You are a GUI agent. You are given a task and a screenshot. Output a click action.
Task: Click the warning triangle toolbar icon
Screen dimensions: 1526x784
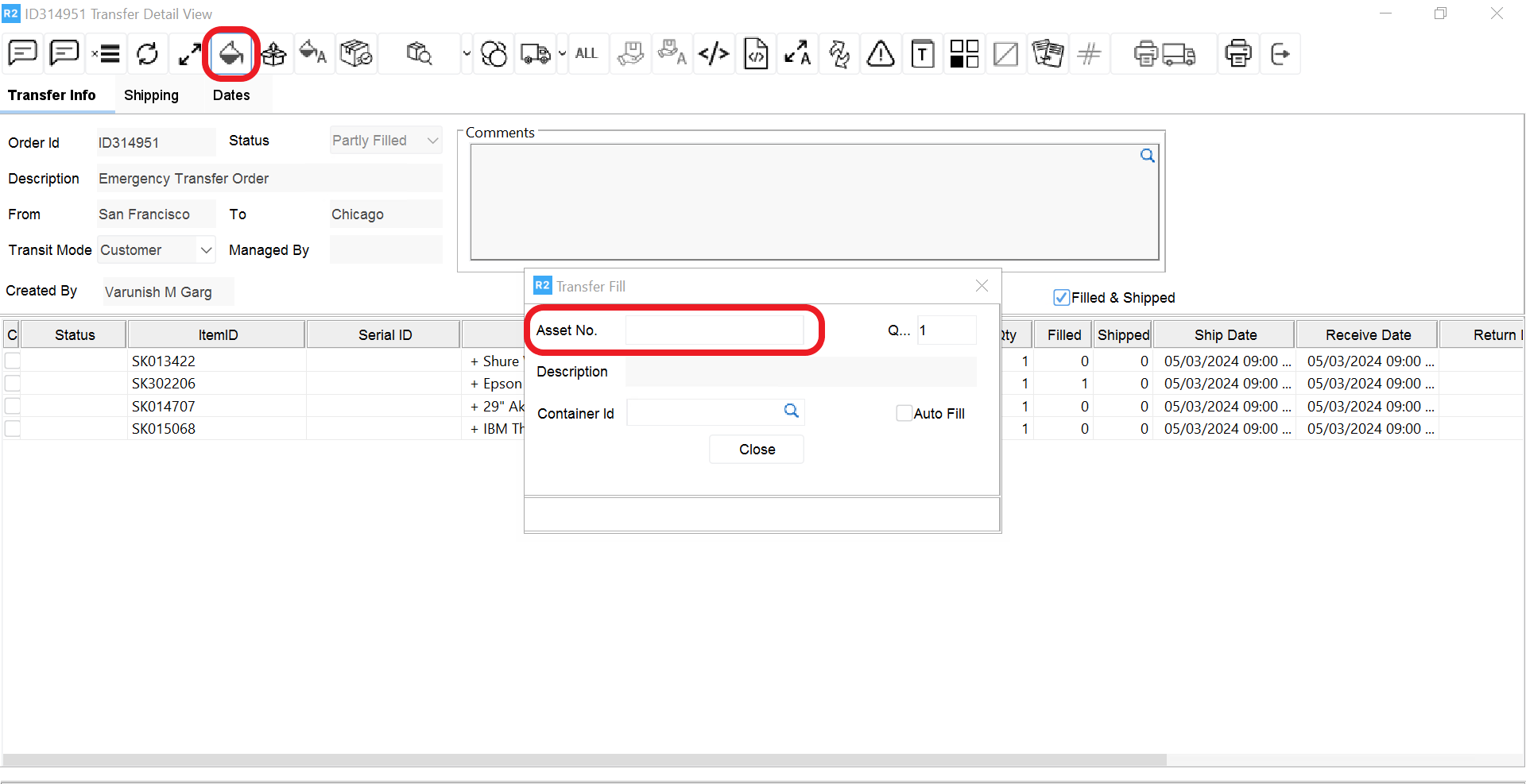881,54
